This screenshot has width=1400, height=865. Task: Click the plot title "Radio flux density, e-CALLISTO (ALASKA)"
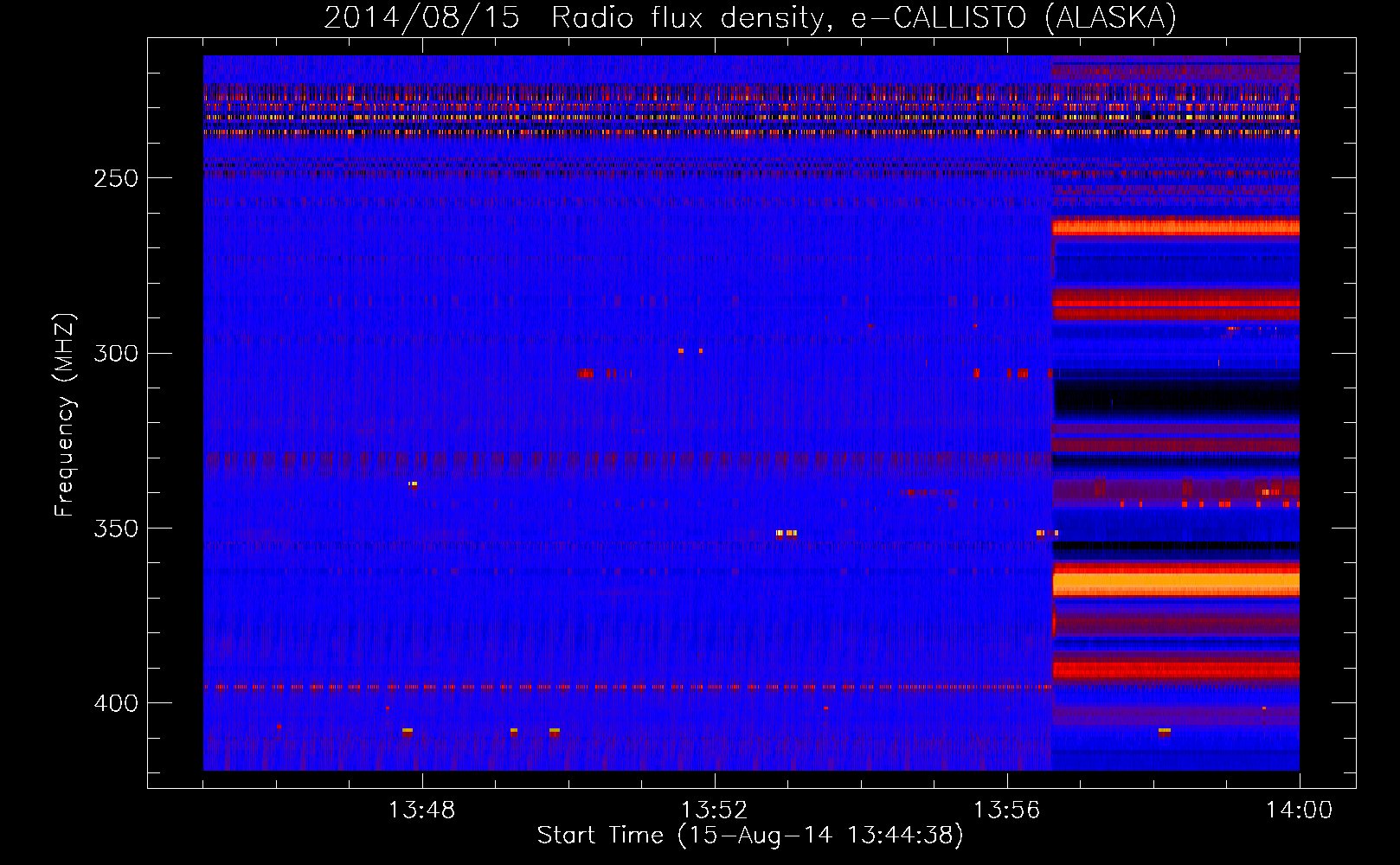pyautogui.click(x=864, y=18)
